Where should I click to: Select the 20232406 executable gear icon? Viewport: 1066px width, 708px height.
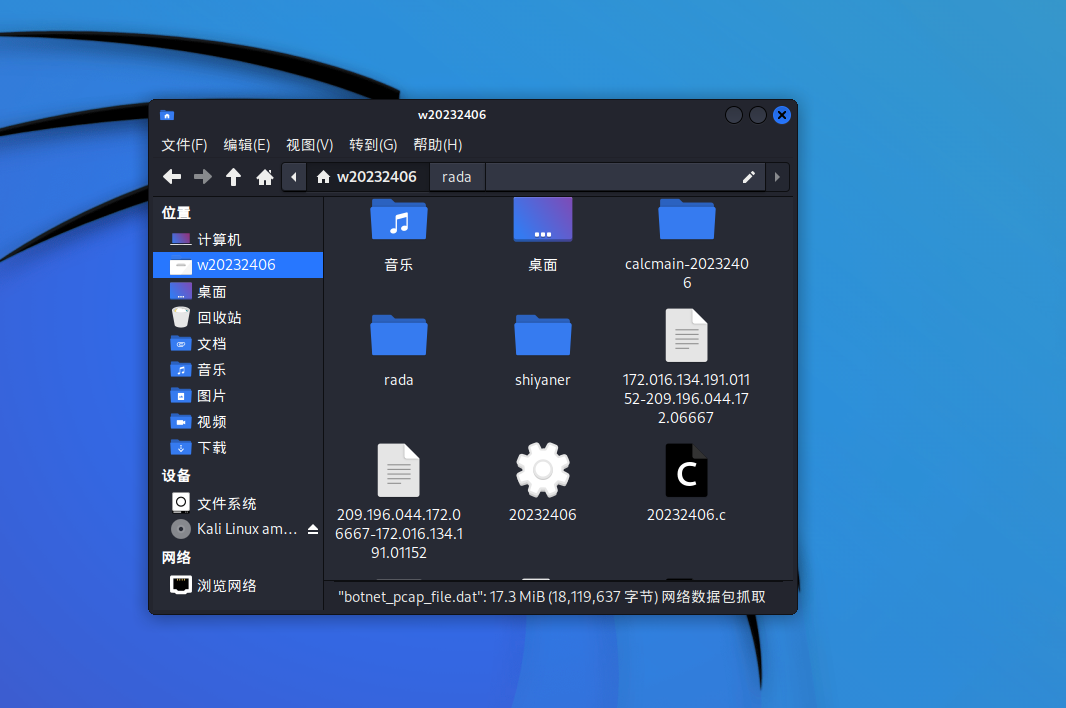pyautogui.click(x=543, y=471)
